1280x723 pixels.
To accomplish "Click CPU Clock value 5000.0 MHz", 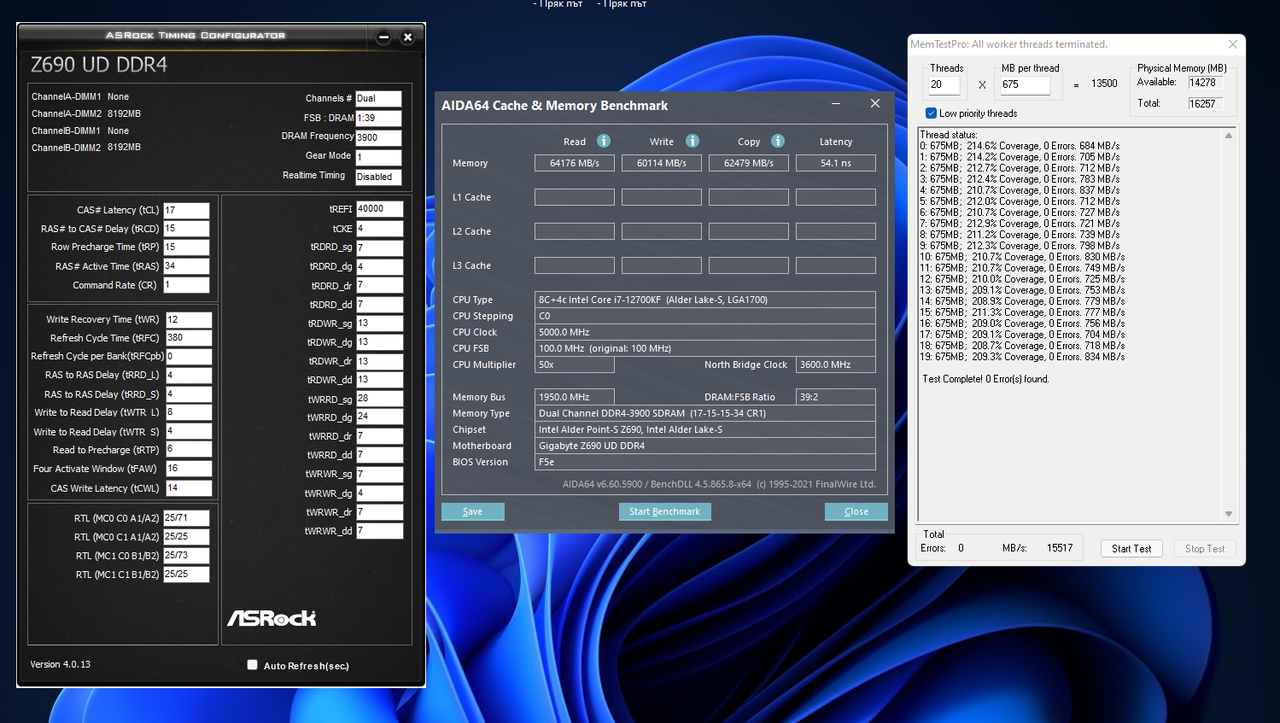I will click(705, 332).
